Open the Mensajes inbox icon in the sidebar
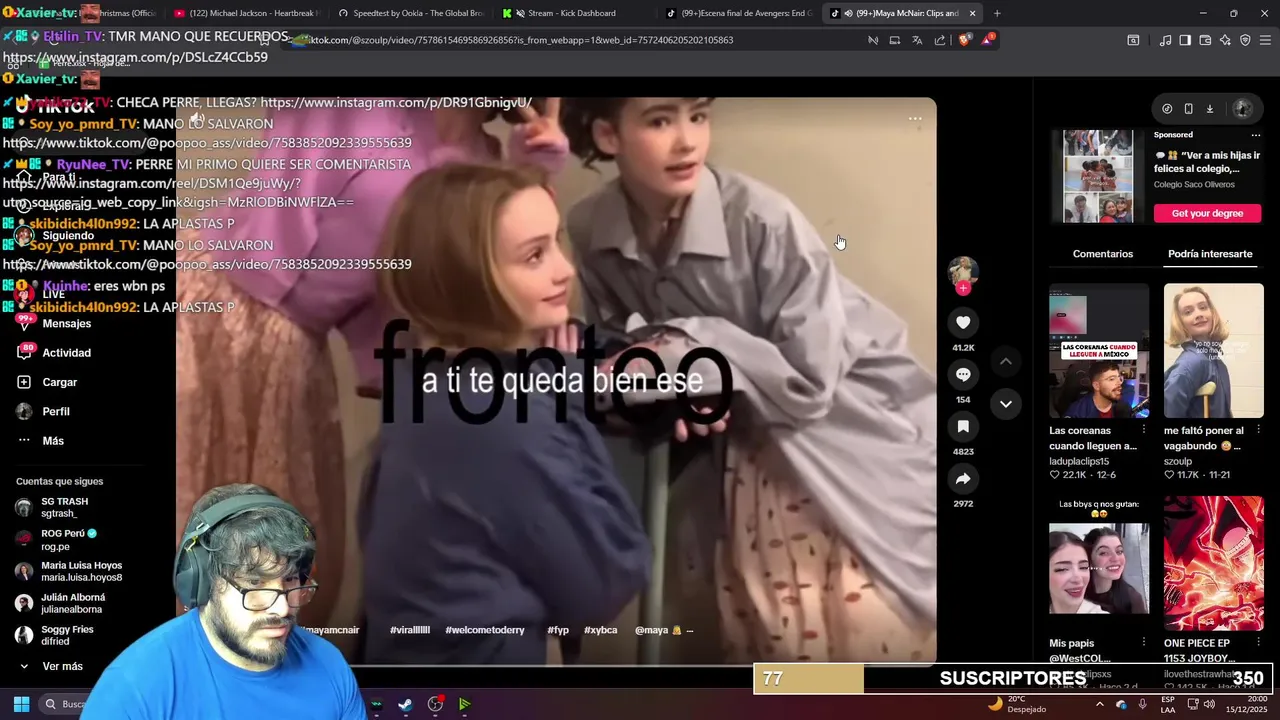Screen dimensions: 1280x720 [24, 324]
